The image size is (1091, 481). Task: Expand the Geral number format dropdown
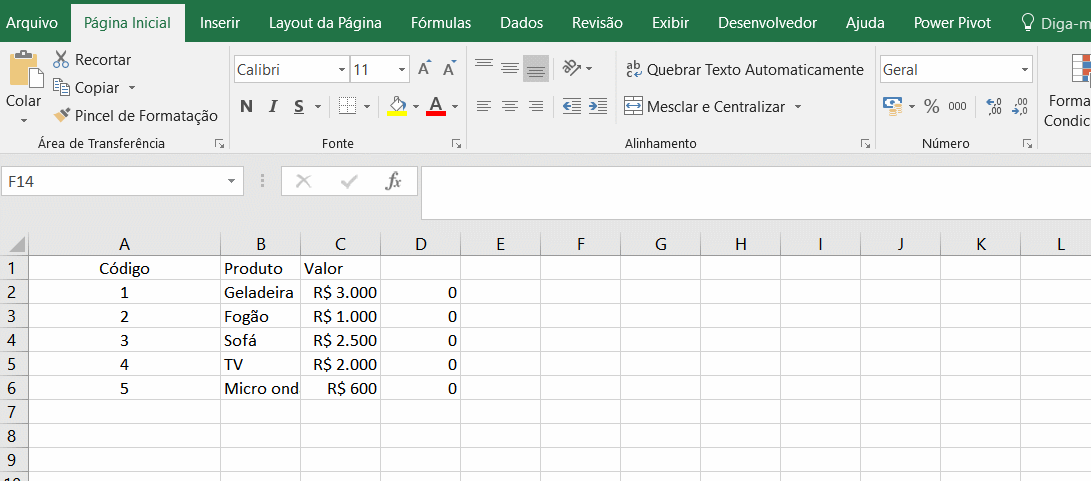(1025, 70)
